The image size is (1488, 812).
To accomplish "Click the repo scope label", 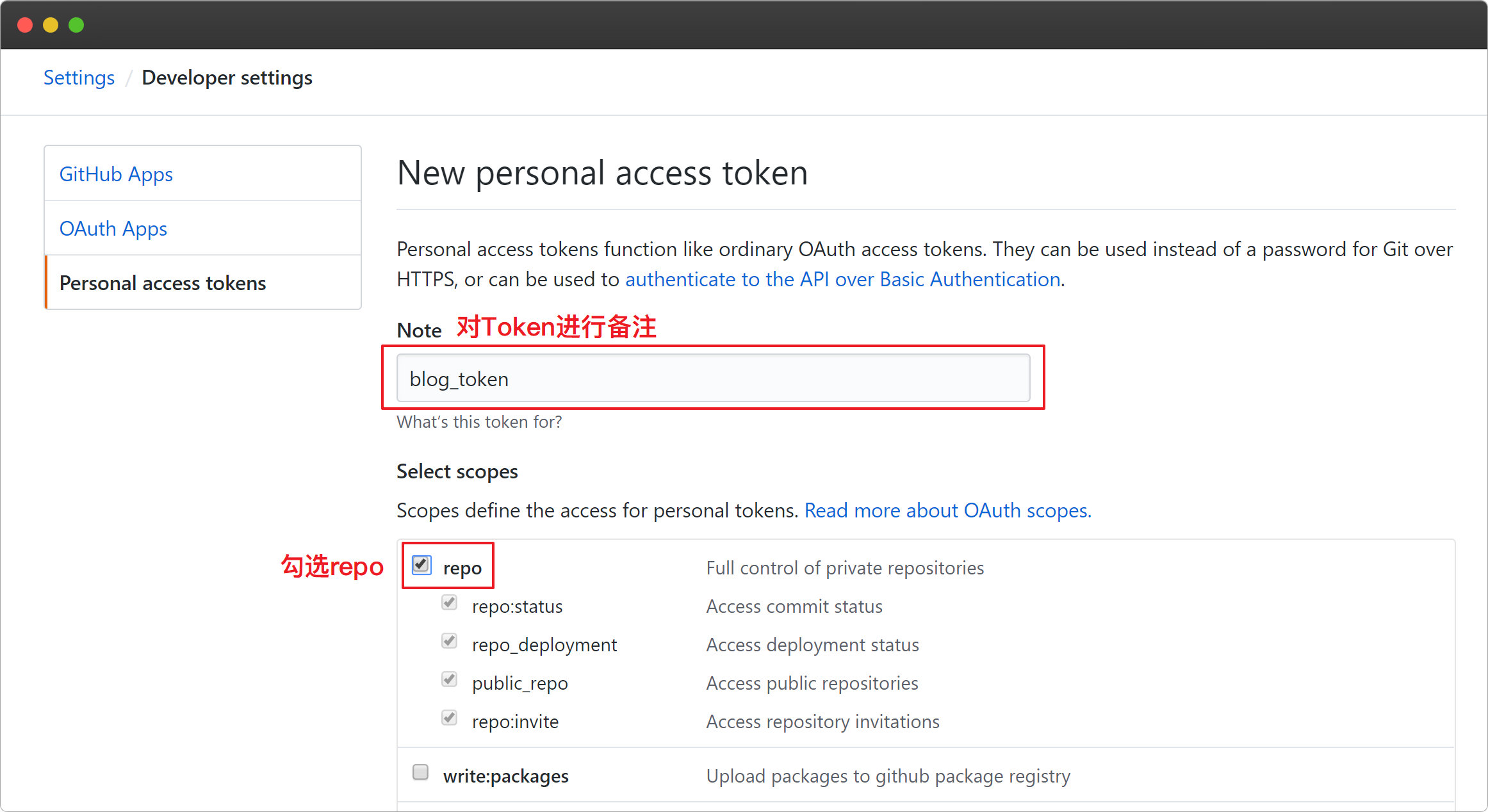I will coord(462,568).
